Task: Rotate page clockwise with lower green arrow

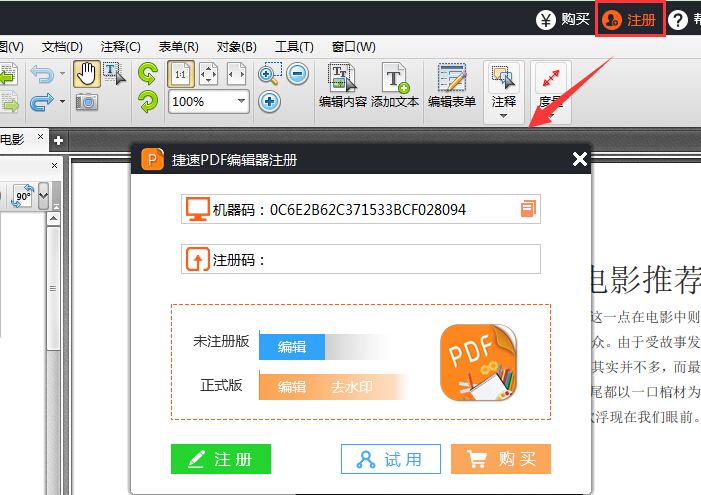Action: click(148, 102)
